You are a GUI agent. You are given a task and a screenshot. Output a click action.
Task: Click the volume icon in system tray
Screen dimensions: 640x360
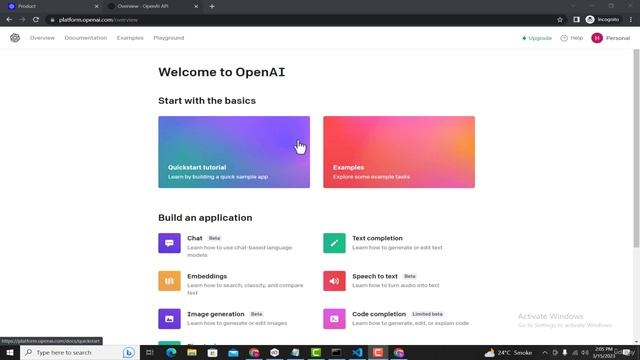(584, 353)
